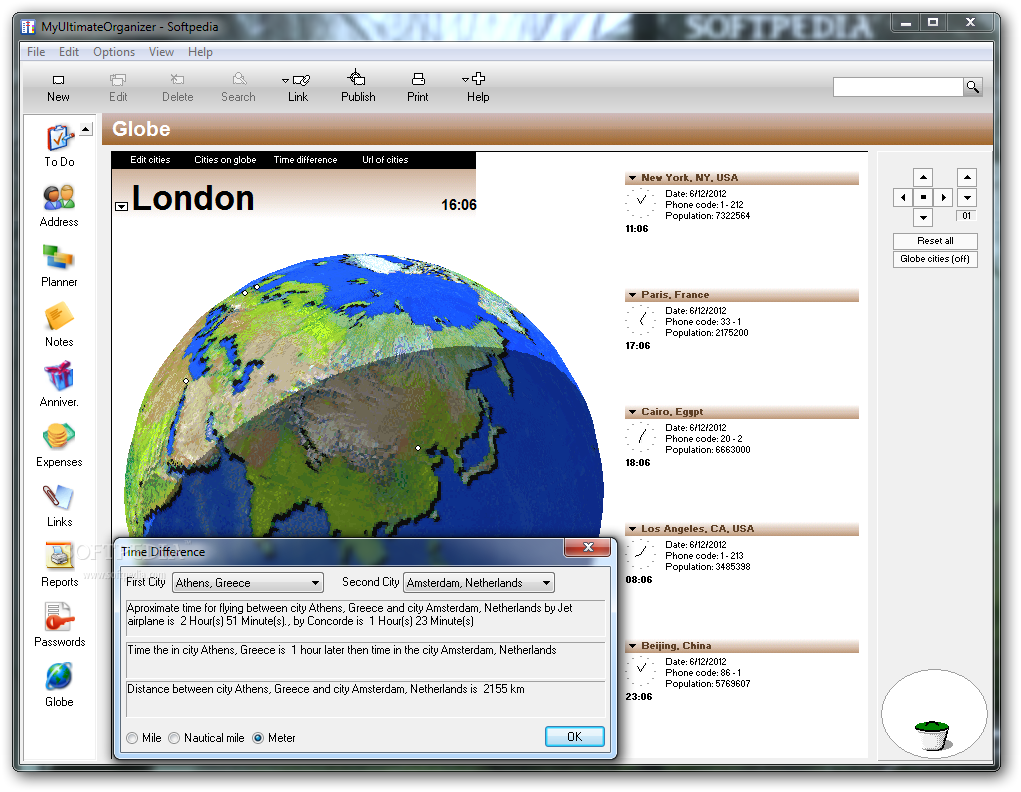Switch to Url of cities tab
Viewport: 1021px width, 792px height.
pos(385,160)
